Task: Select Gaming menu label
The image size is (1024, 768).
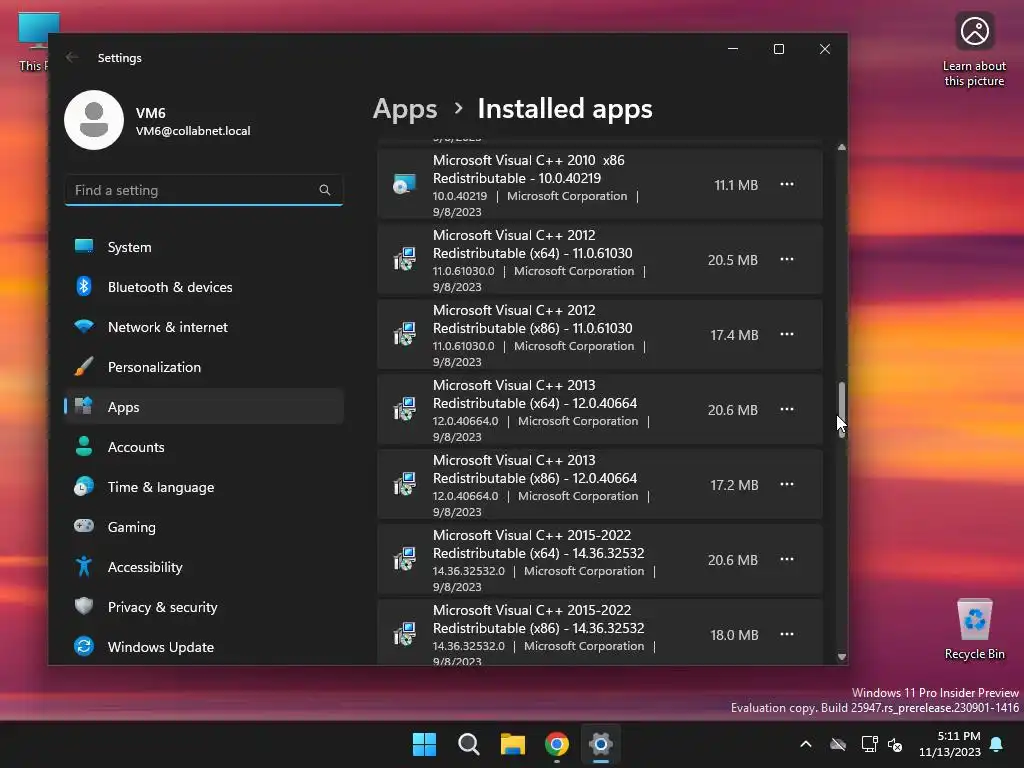Action: [131, 527]
